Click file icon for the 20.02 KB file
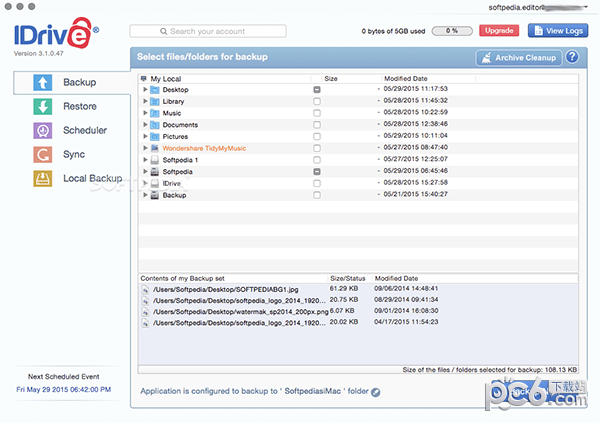The width and height of the screenshot is (600, 423). click(x=145, y=323)
